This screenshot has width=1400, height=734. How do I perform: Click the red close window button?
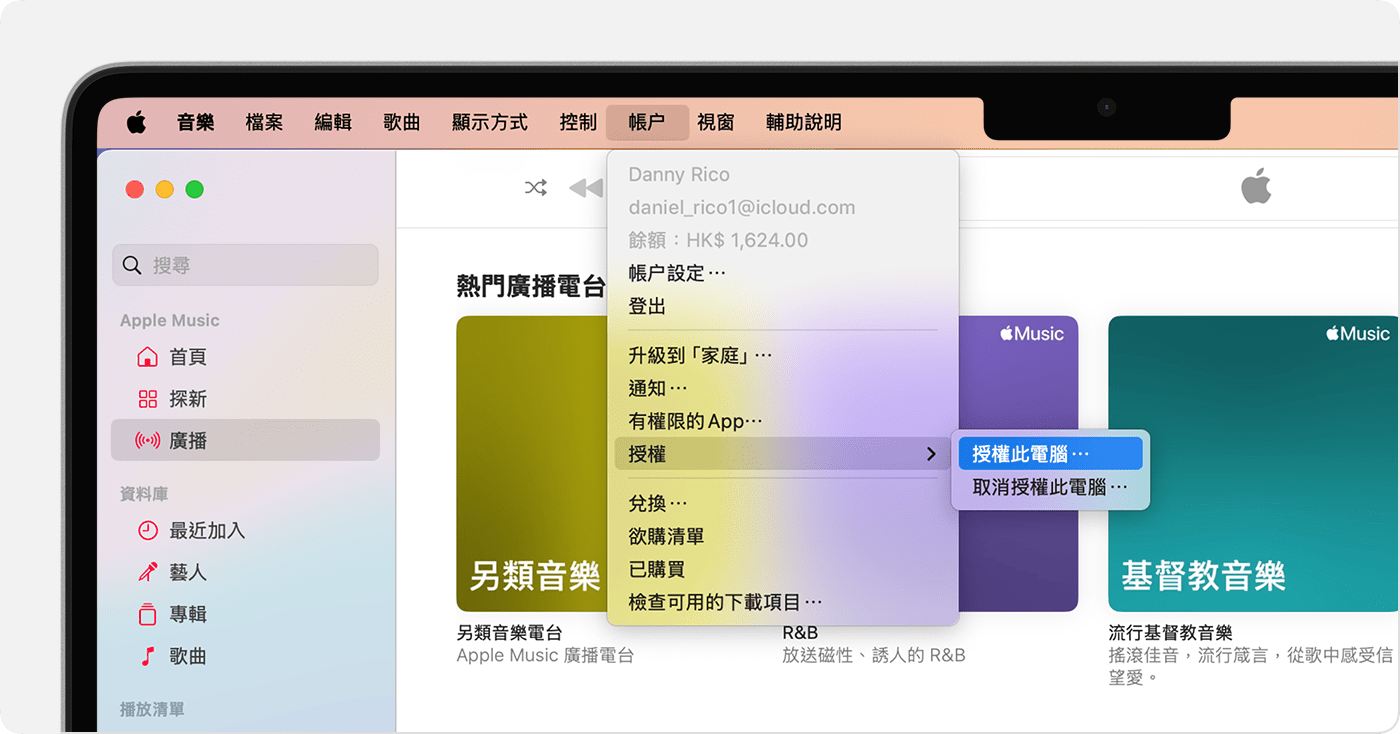135,189
